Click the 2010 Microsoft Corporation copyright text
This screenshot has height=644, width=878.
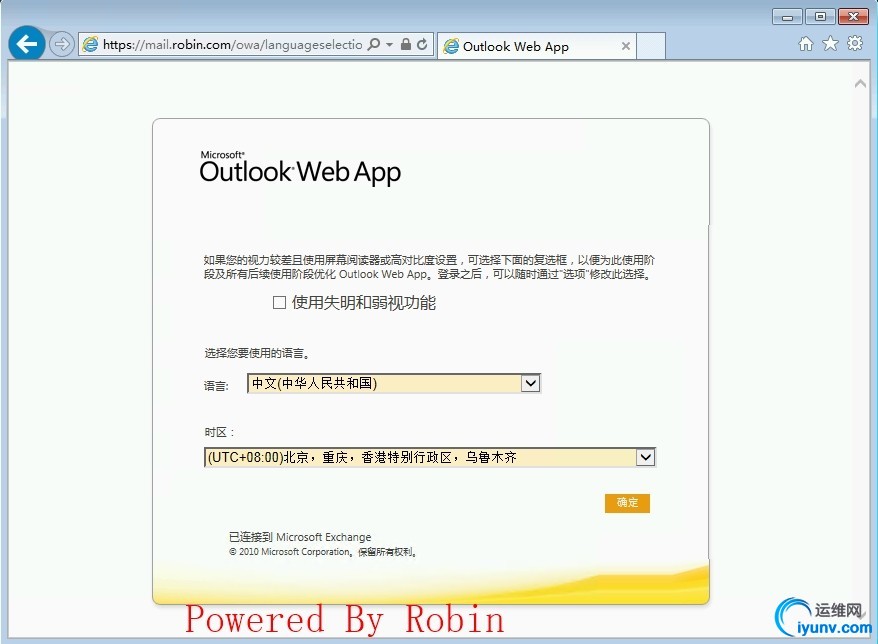tap(323, 552)
